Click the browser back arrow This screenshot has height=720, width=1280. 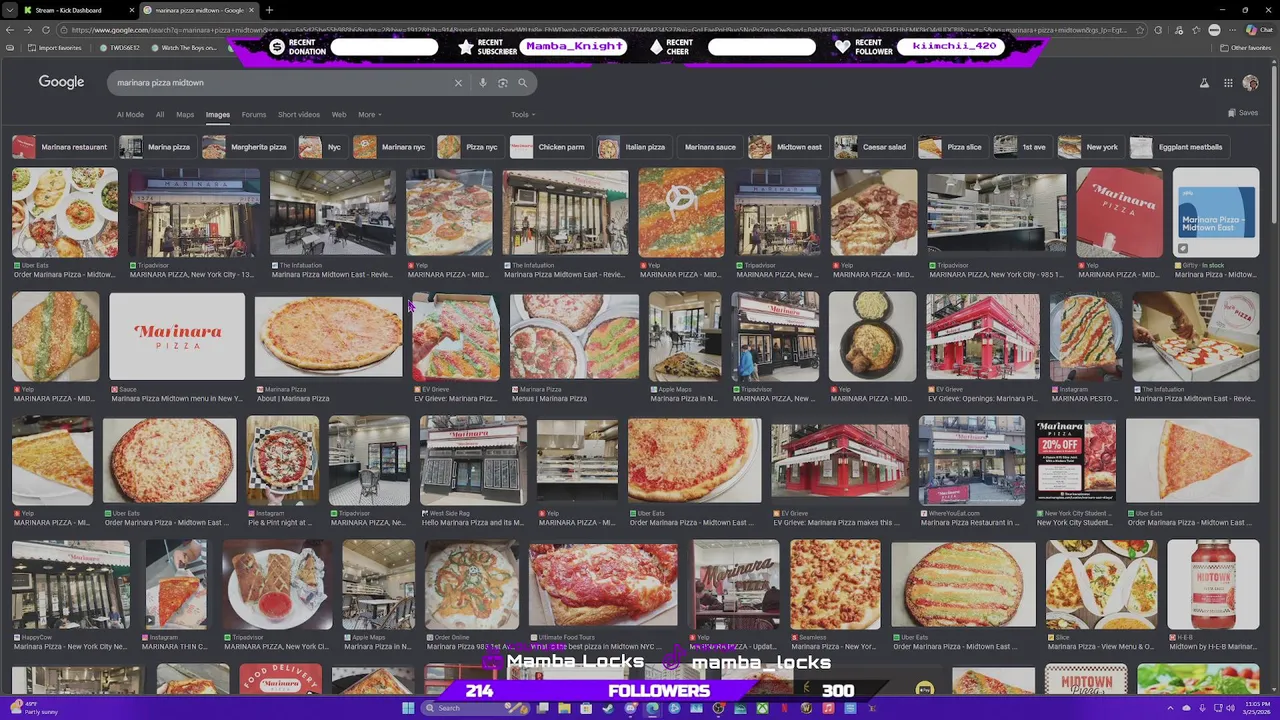click(10, 30)
